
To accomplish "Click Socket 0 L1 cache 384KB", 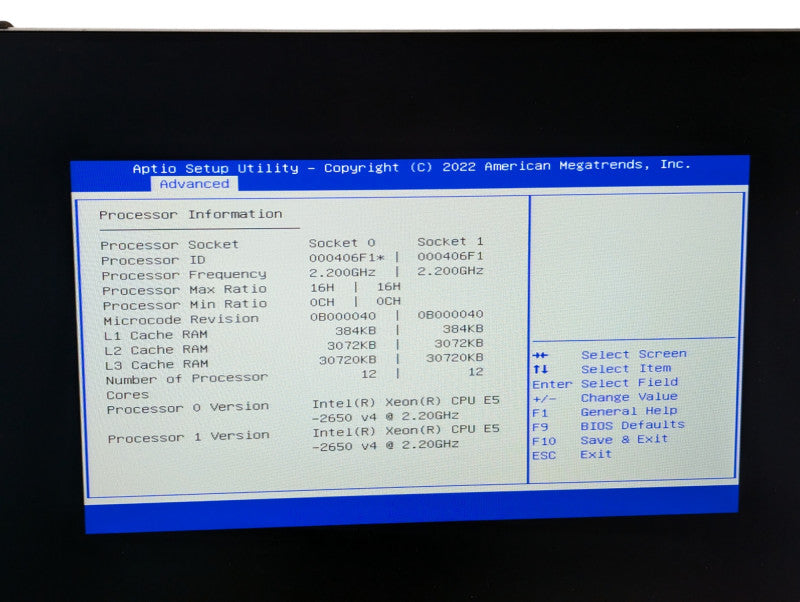I will (356, 331).
